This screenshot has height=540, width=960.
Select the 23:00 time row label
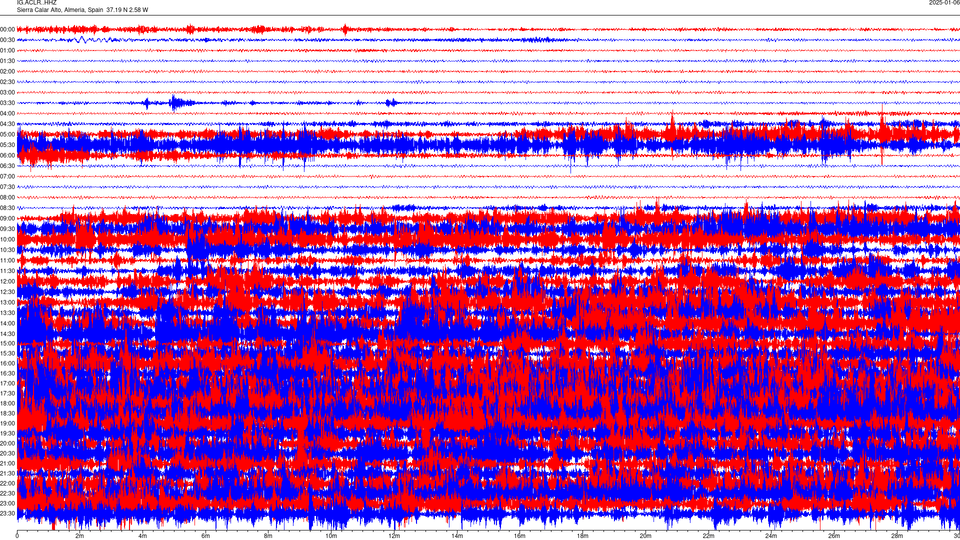[7, 503]
